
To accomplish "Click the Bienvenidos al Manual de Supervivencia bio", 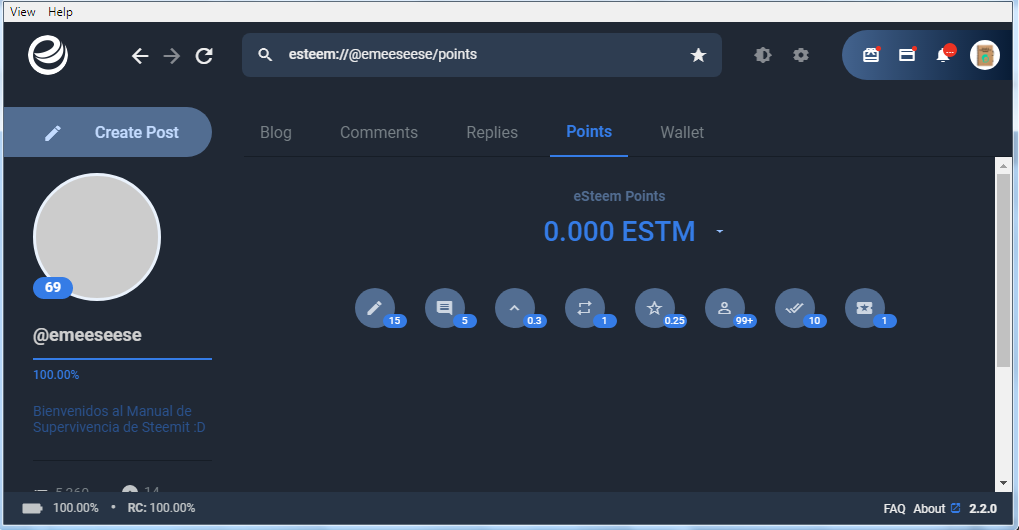I will coord(119,419).
